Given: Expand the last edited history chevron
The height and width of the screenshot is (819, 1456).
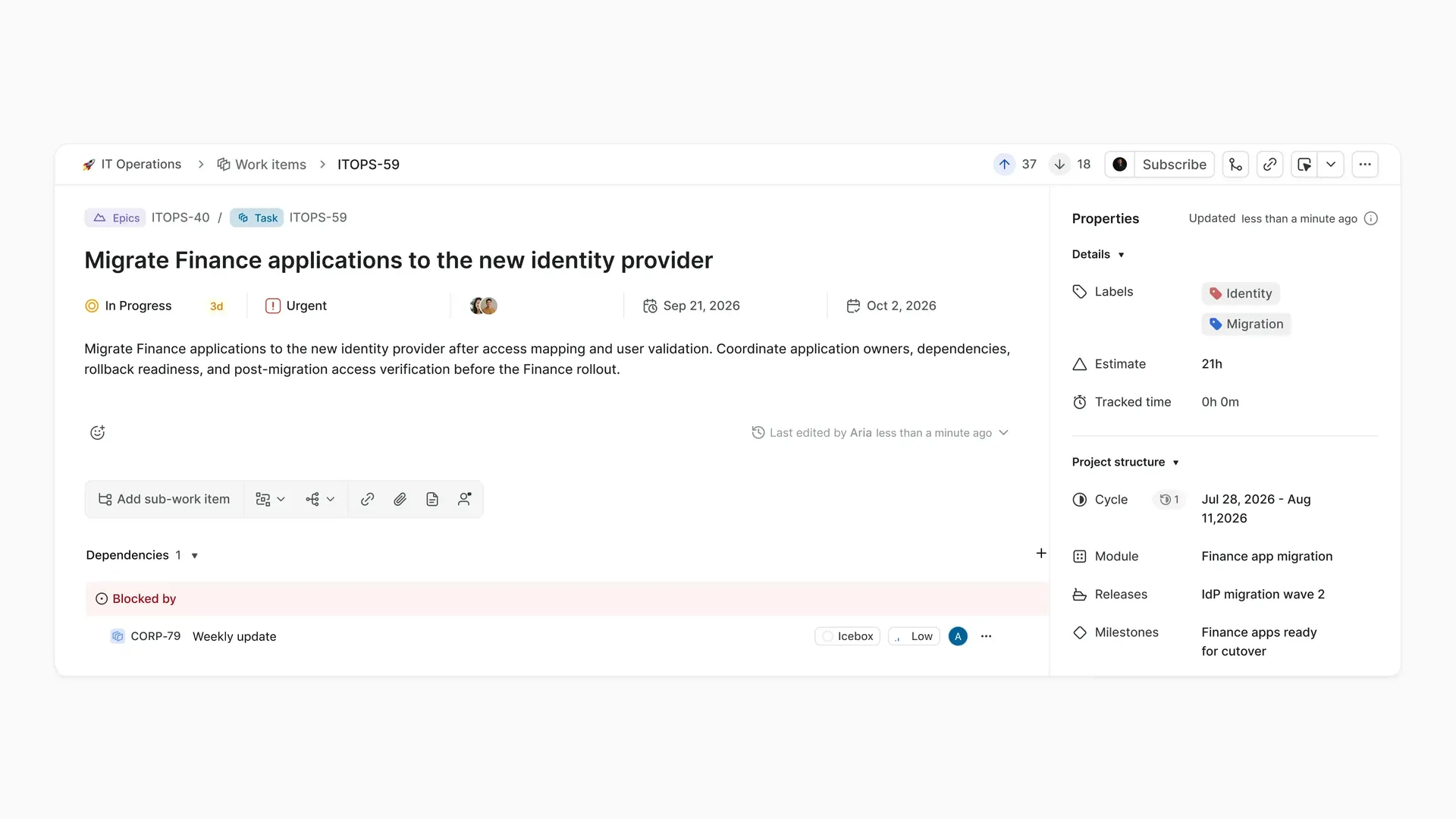Looking at the screenshot, I should pos(1003,432).
